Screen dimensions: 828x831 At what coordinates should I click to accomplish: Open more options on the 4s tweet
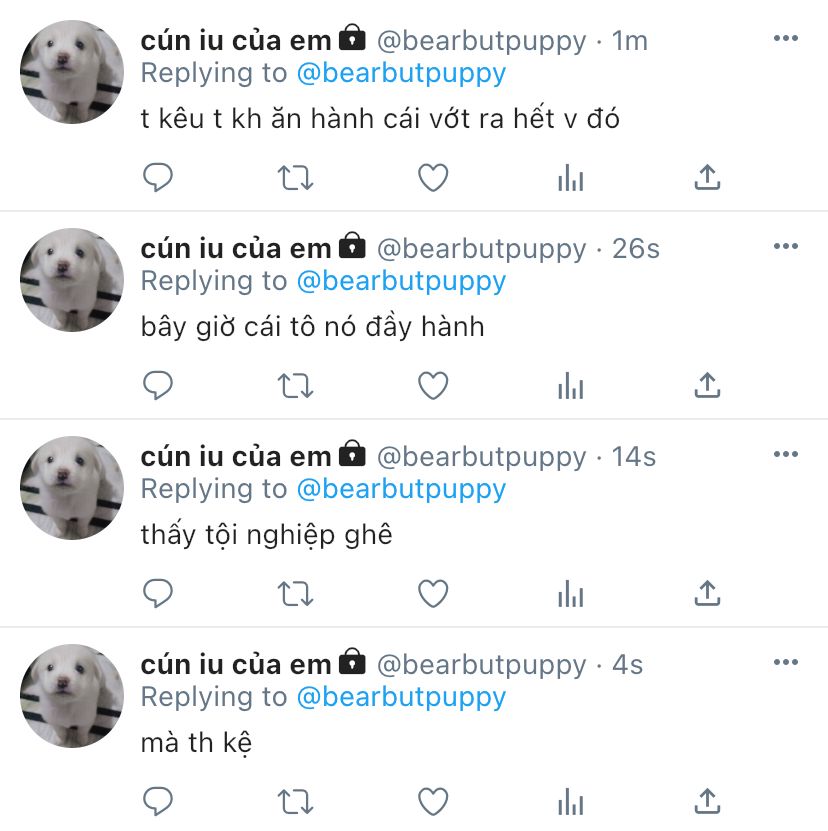(x=786, y=662)
